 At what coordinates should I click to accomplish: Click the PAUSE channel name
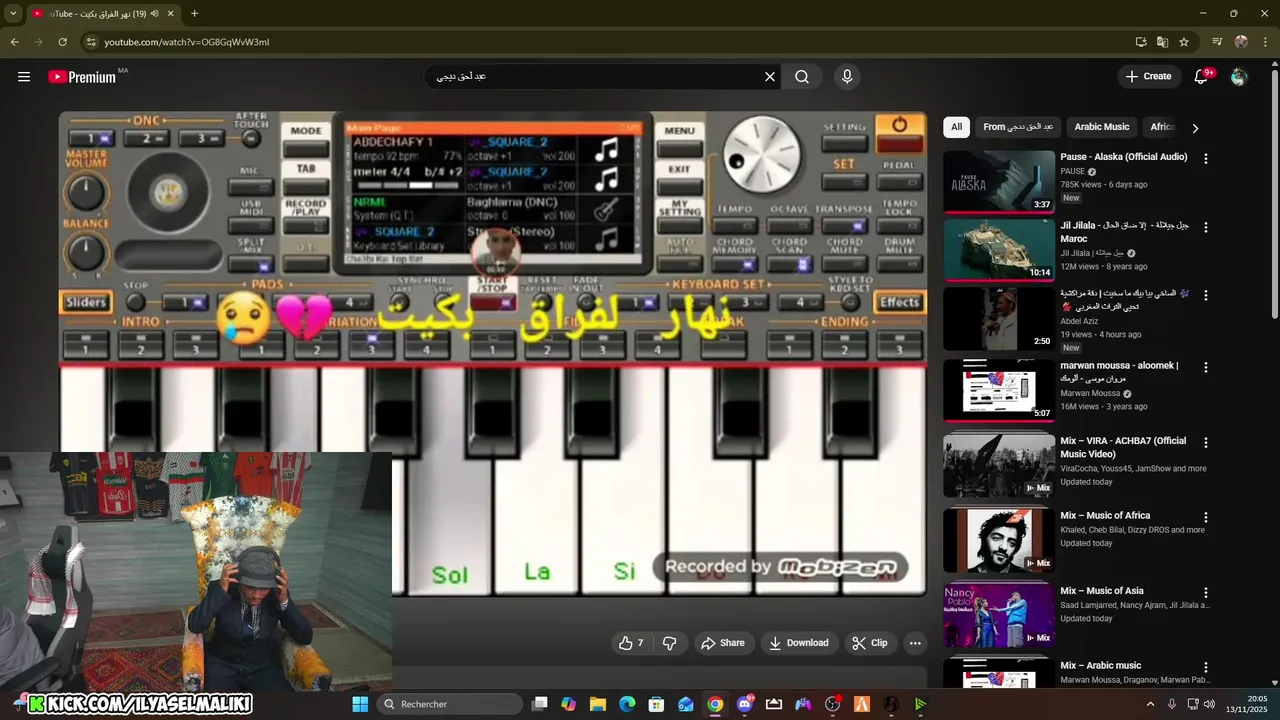[1072, 171]
